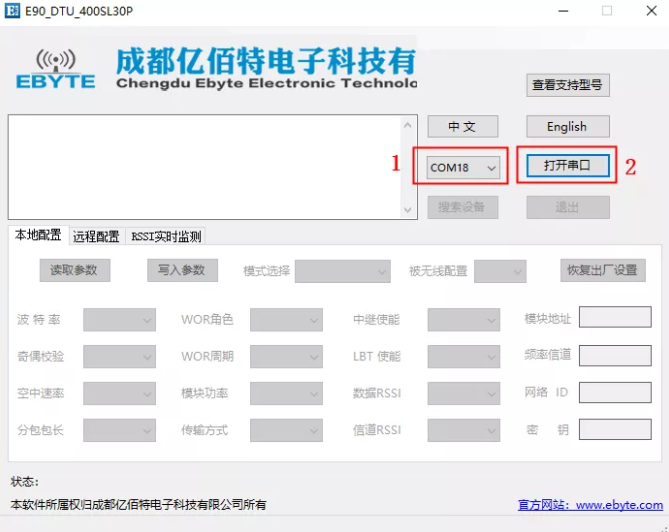Open the RSSI实时监测 tab
Image resolution: width=669 pixels, height=532 pixels.
coord(166,236)
